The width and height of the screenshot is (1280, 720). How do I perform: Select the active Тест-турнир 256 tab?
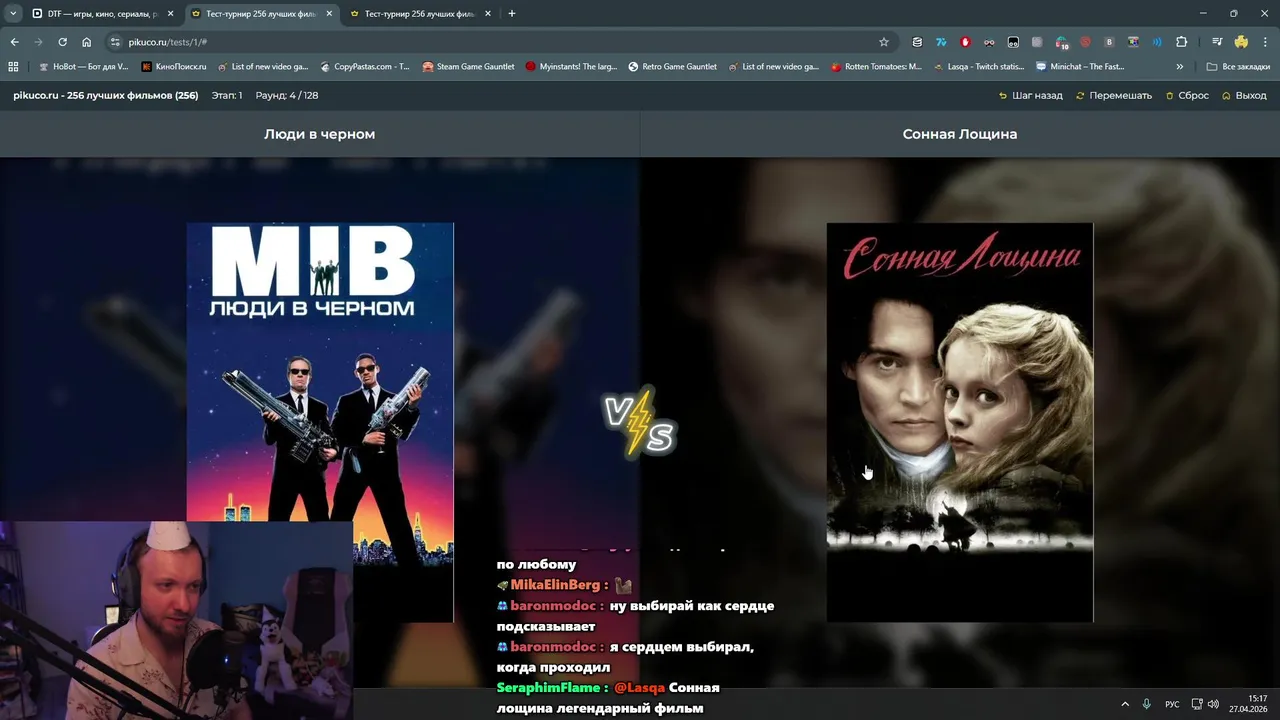(x=262, y=14)
